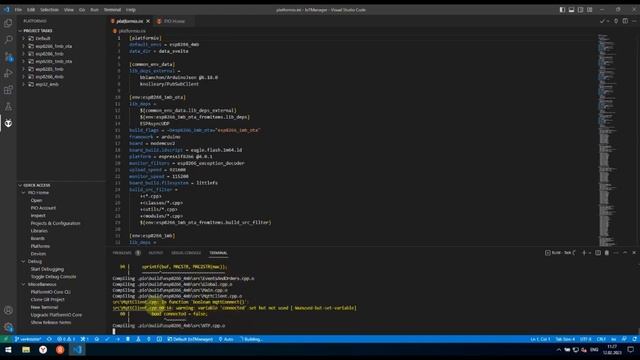
Task: Click PlatformIO Upload arrow in status bar
Action: click(x=118, y=339)
